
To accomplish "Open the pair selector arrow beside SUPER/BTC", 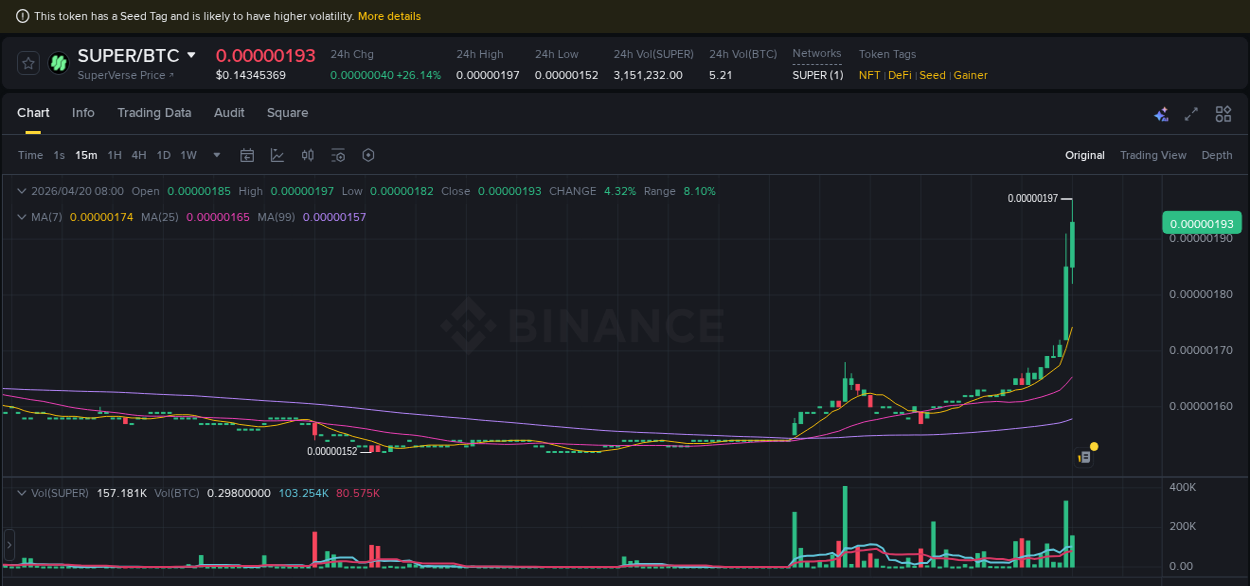I will [191, 55].
